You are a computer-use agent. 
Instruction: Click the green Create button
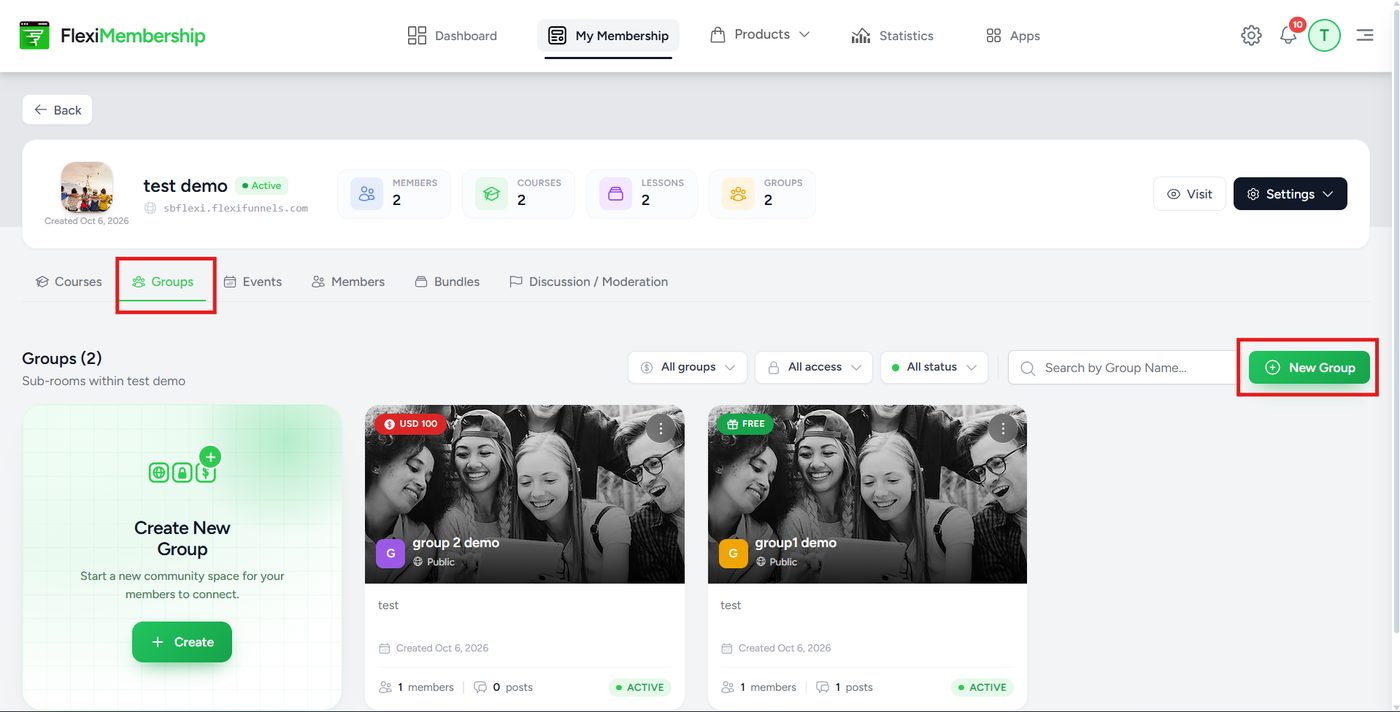point(182,642)
